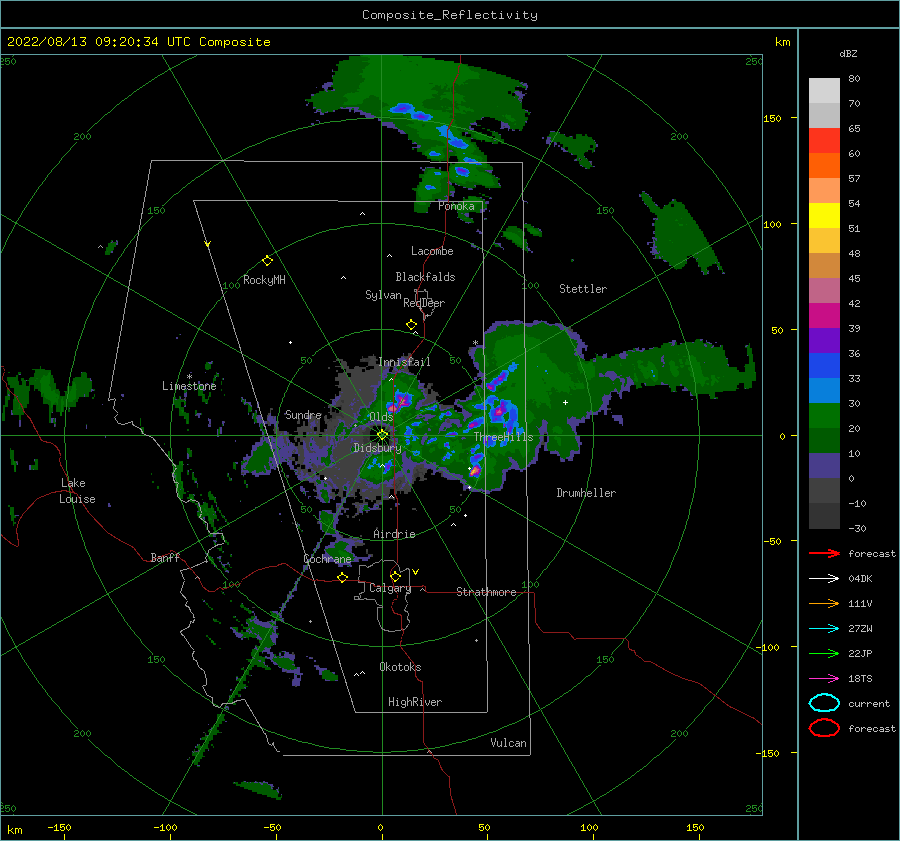Image resolution: width=900 pixels, height=841 pixels.
Task: Click the intense storm cell southeast of ThreeHills
Action: [x=475, y=471]
